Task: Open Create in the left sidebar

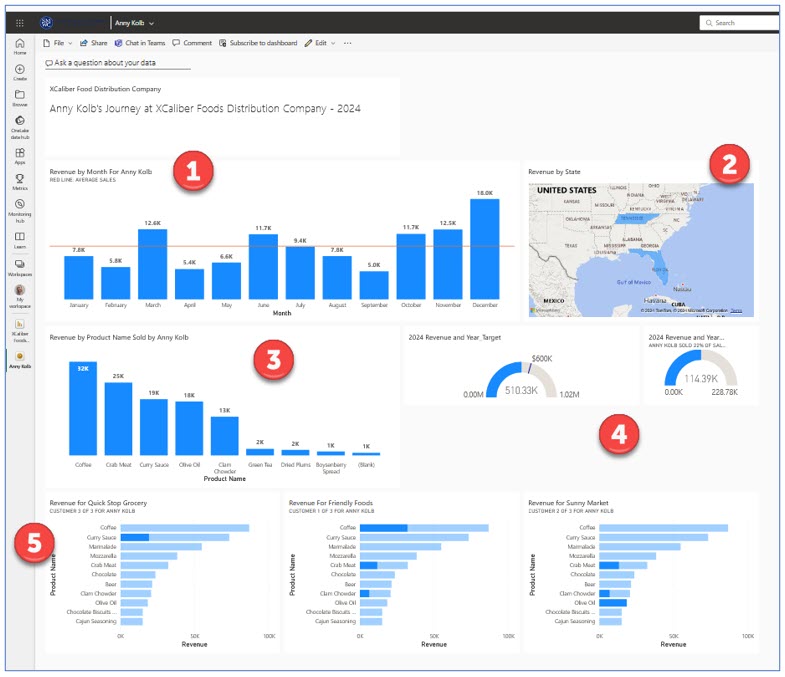Action: click(x=20, y=73)
